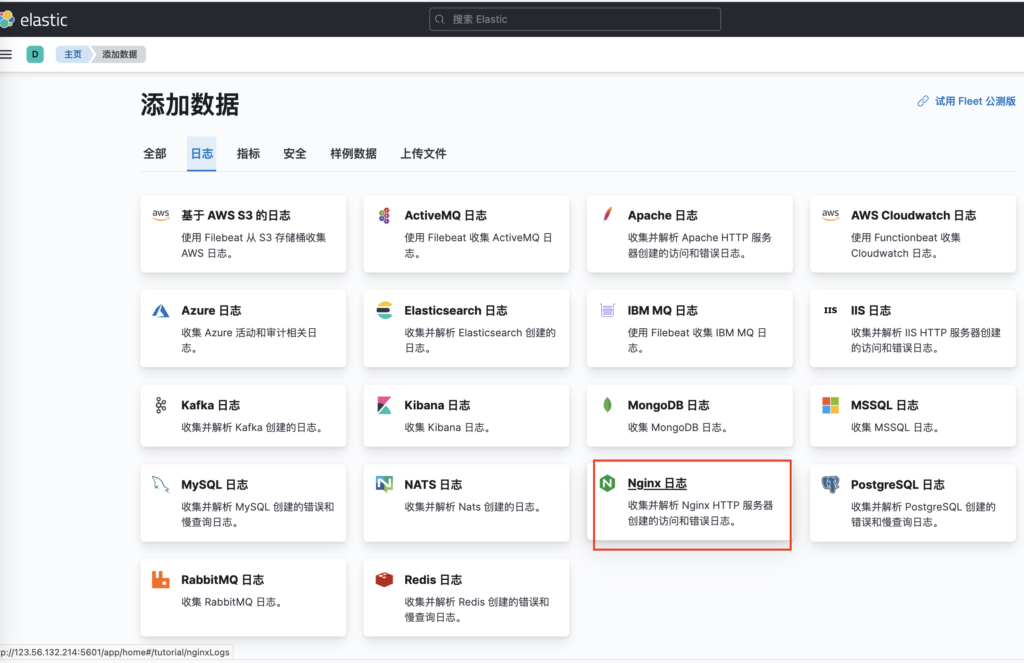The image size is (1024, 663).
Task: Click the 收集 Kibana 日志 description
Action: tap(447, 427)
